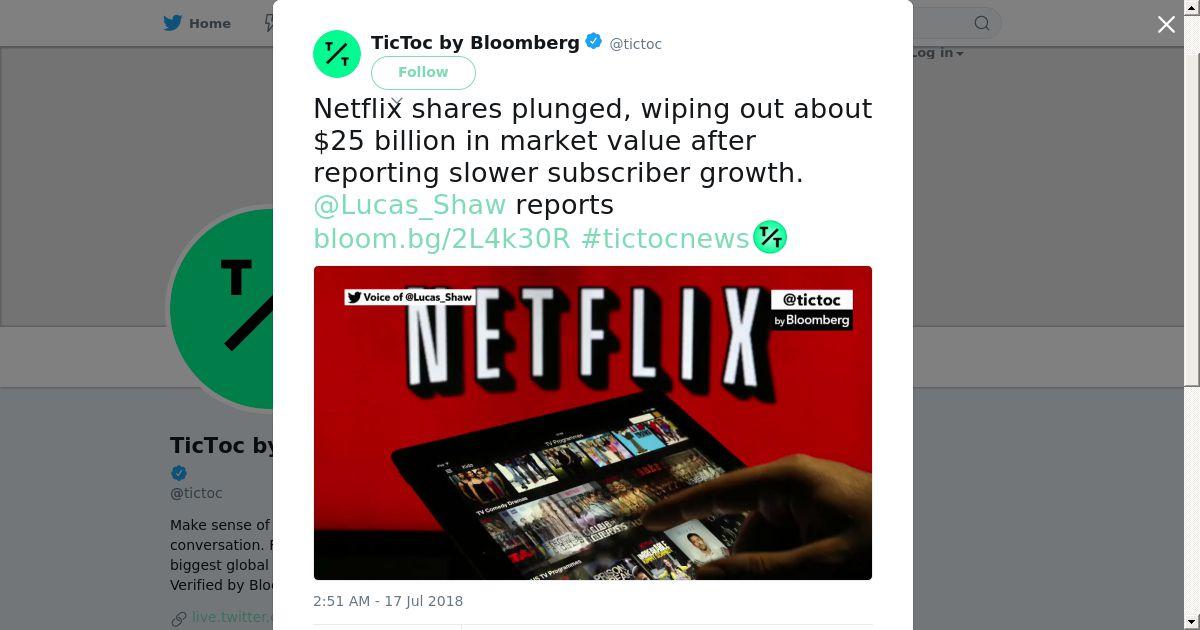This screenshot has height=630, width=1200.
Task: Open the Log in dropdown
Action: pyautogui.click(x=938, y=53)
